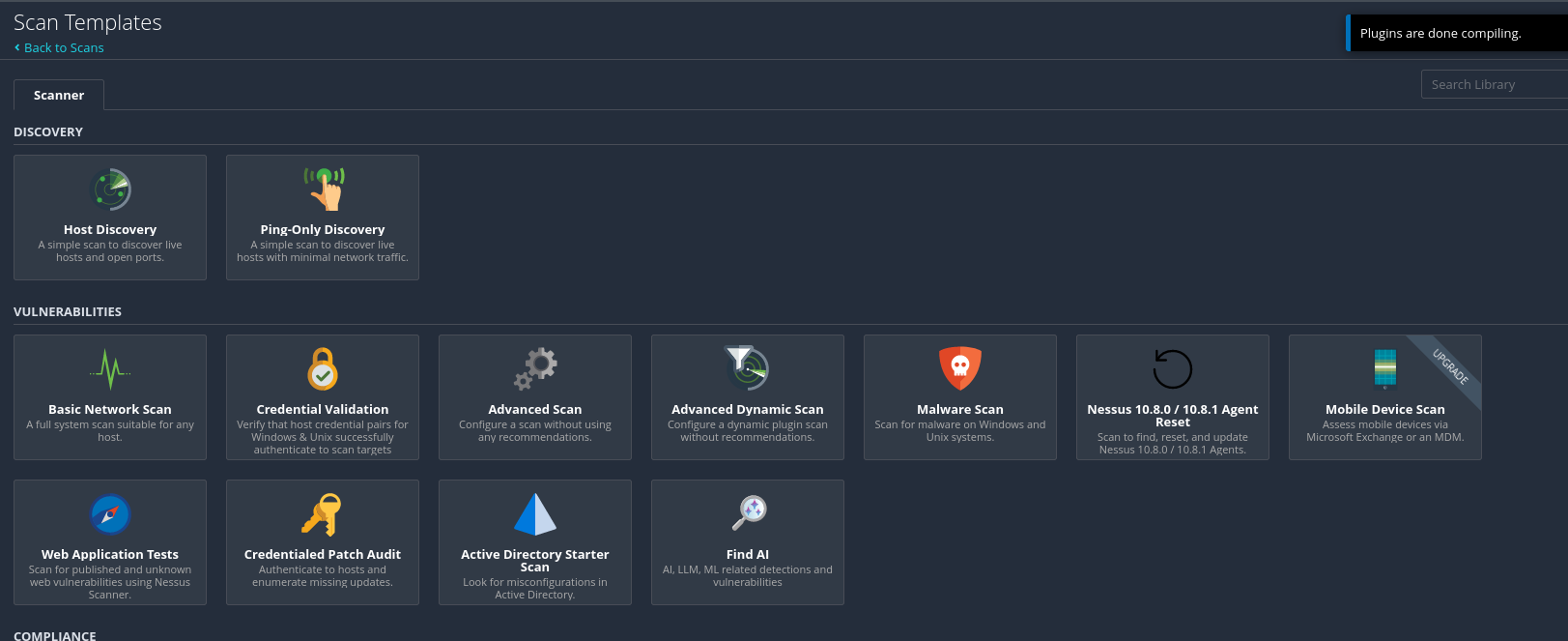This screenshot has height=641, width=1568.
Task: Click the Web Application Tests compass icon
Action: 110,514
